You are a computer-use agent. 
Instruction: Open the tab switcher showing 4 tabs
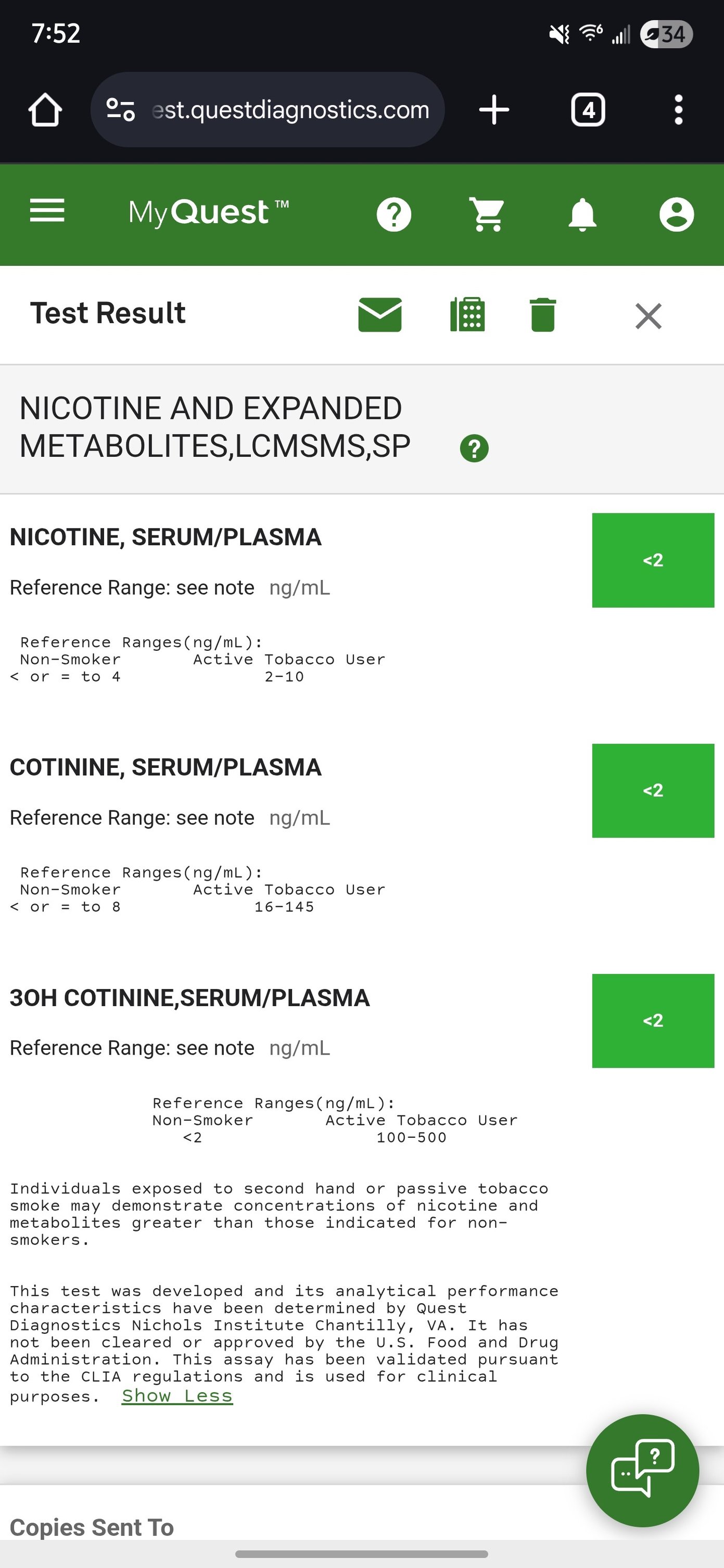588,110
